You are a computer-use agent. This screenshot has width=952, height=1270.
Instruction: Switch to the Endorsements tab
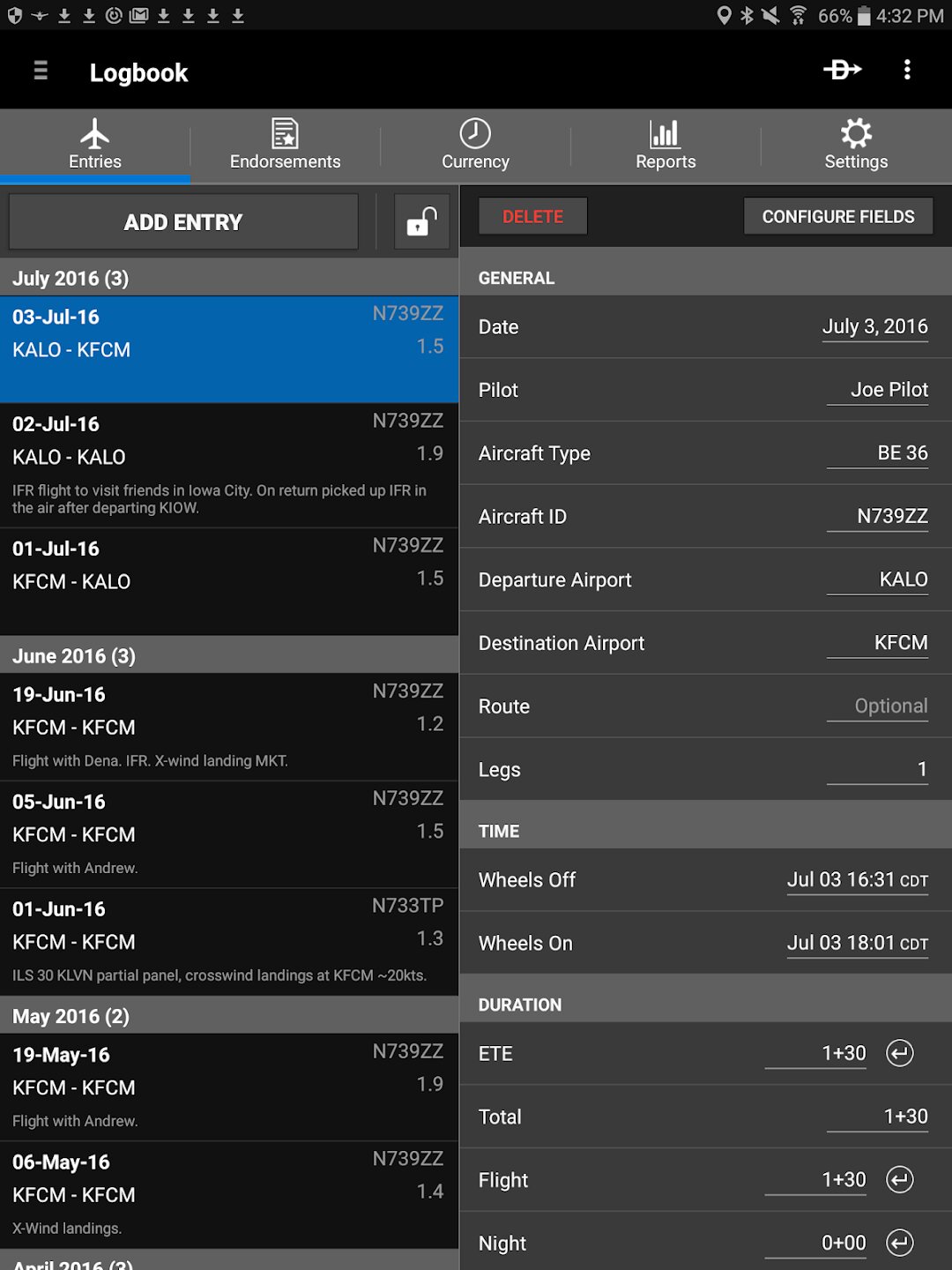285,146
